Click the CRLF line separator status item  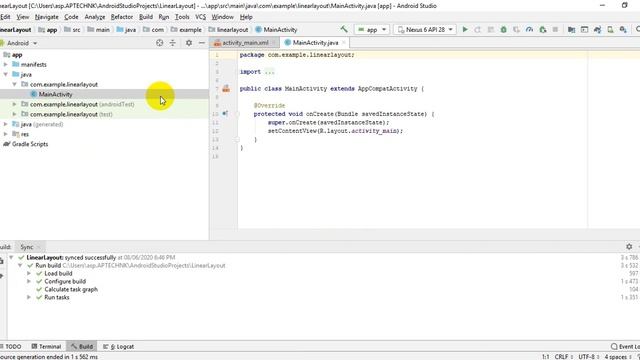coord(563,357)
